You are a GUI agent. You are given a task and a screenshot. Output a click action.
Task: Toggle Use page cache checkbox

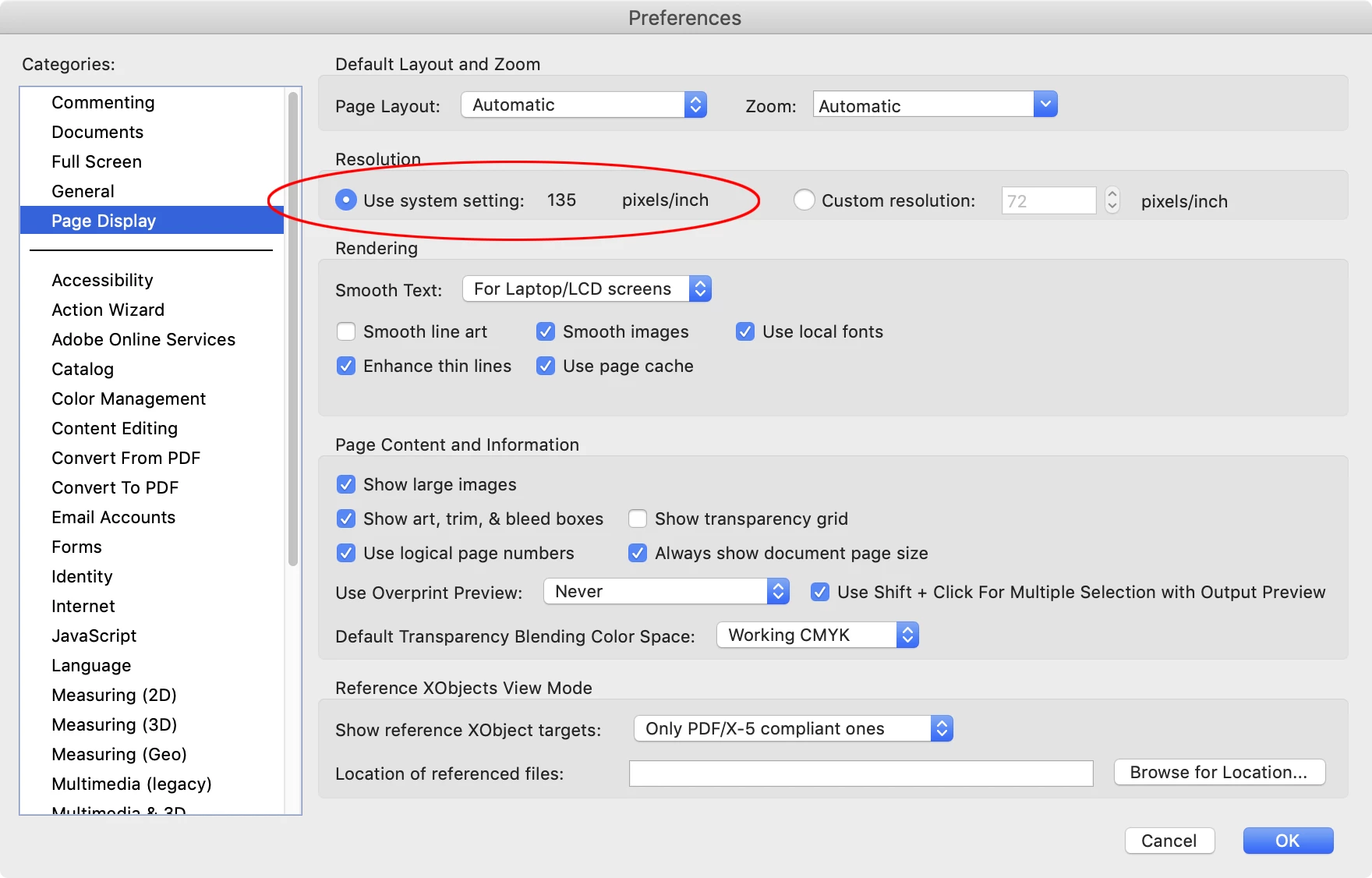pos(546,366)
